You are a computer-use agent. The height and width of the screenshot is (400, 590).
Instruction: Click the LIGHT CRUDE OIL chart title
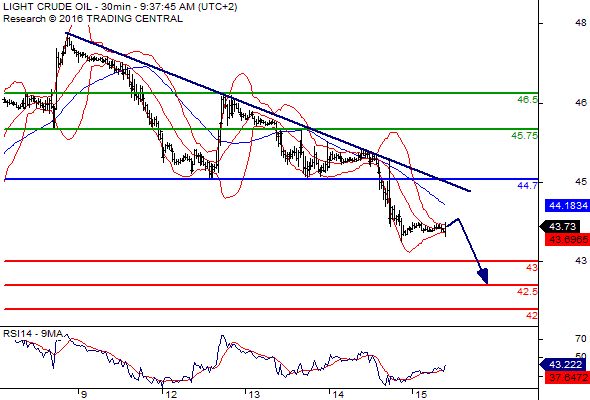[x=120, y=7]
